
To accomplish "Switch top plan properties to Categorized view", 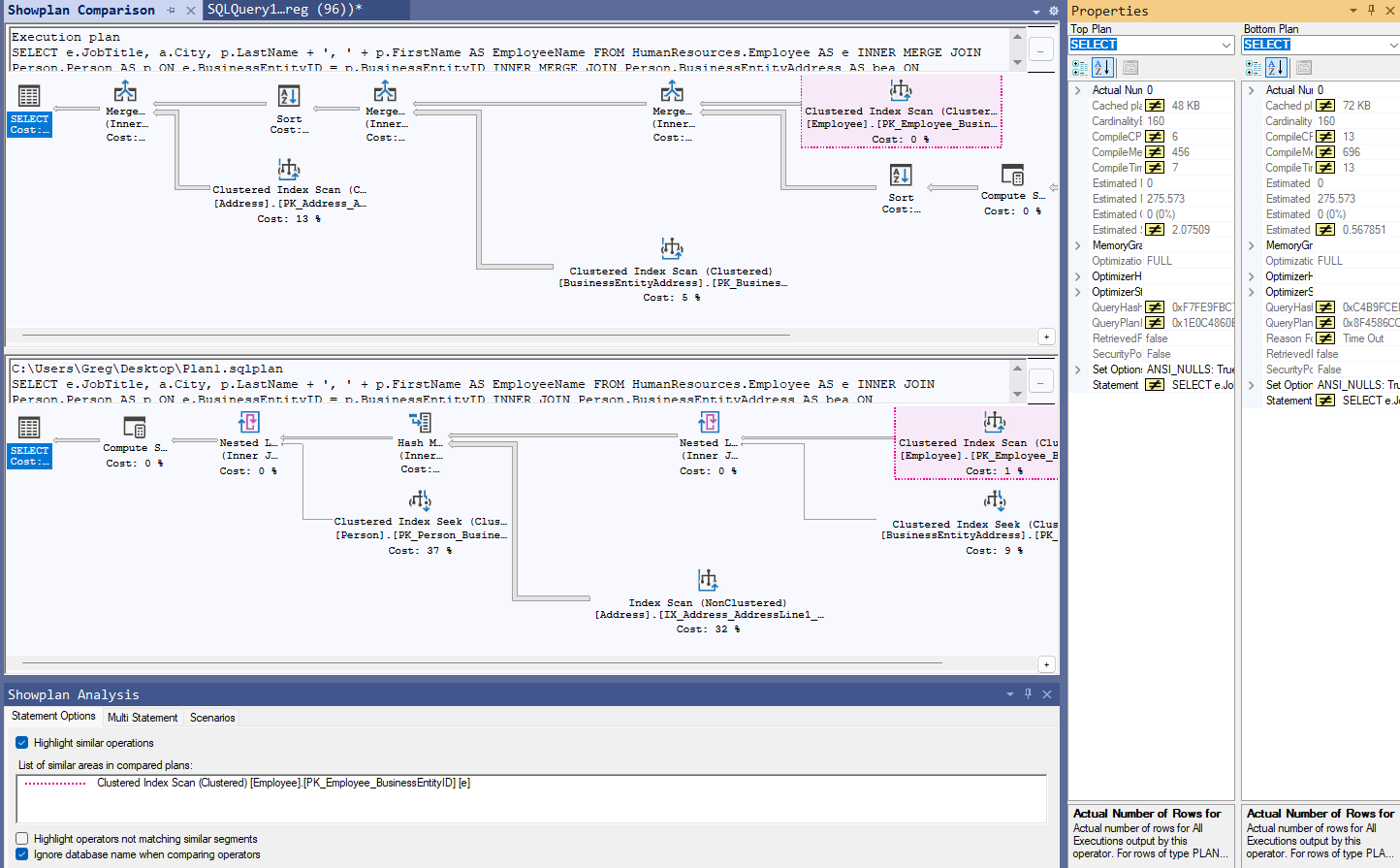I will pyautogui.click(x=1080, y=68).
